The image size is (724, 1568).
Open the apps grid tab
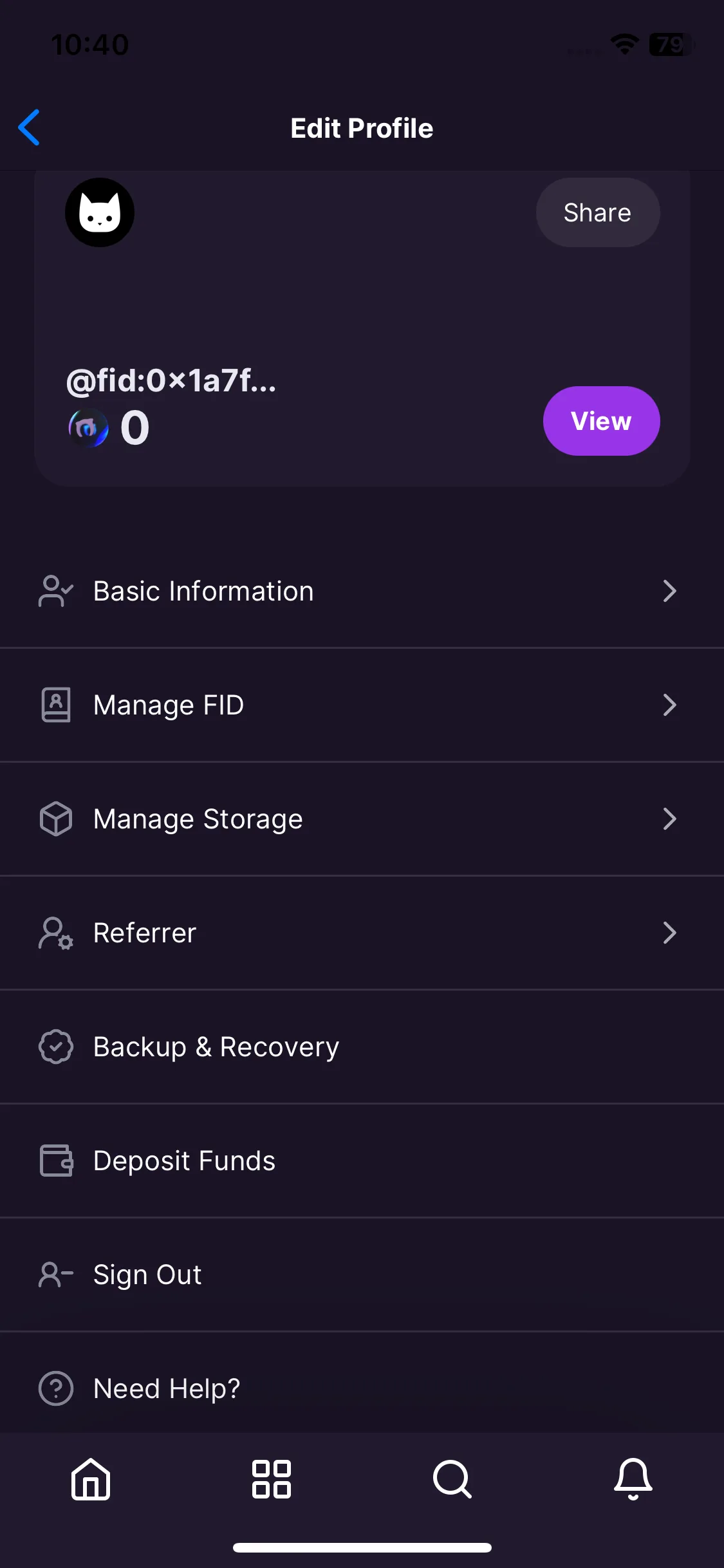point(272,1479)
